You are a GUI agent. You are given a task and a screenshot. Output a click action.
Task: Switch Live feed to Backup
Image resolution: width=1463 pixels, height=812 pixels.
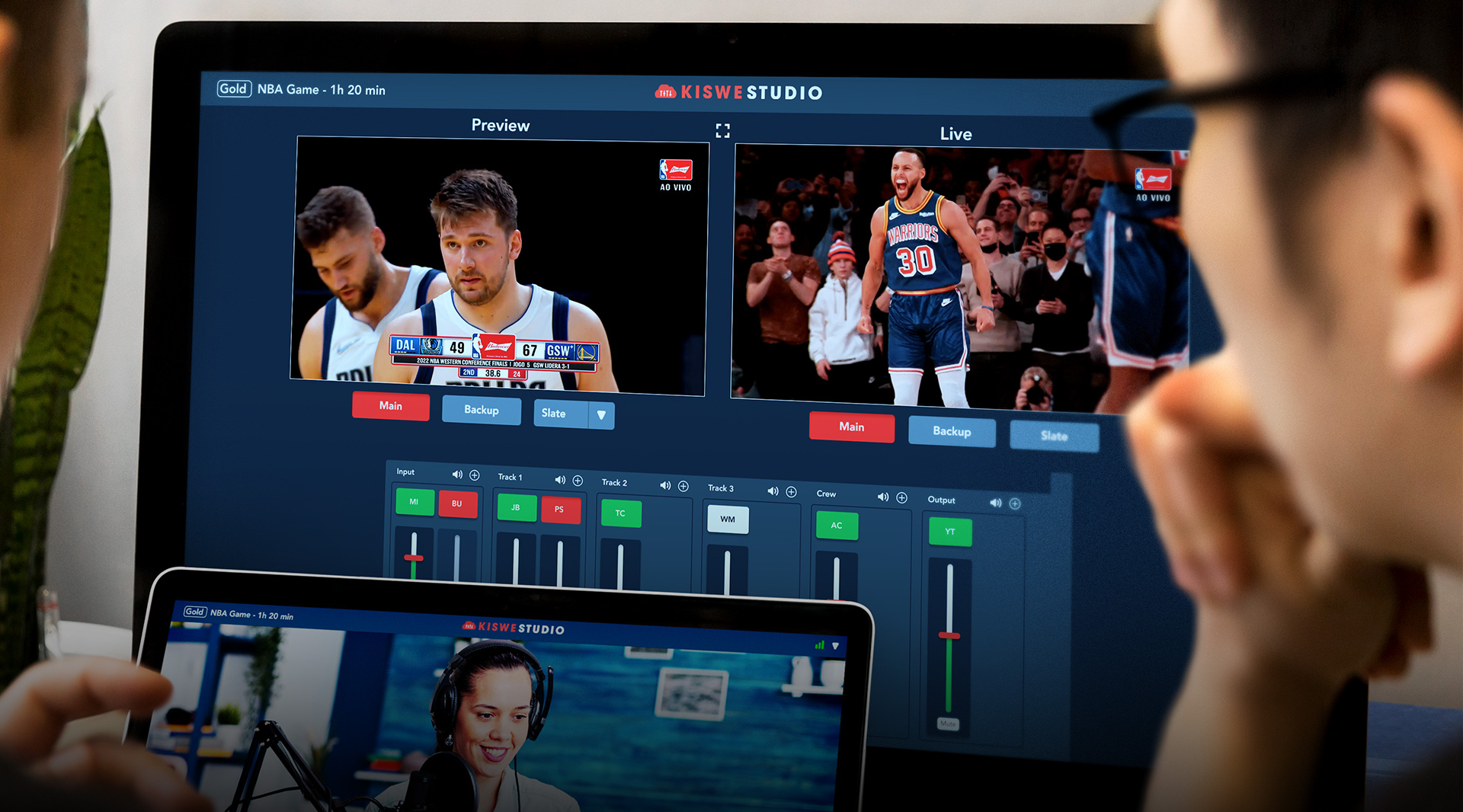(952, 431)
